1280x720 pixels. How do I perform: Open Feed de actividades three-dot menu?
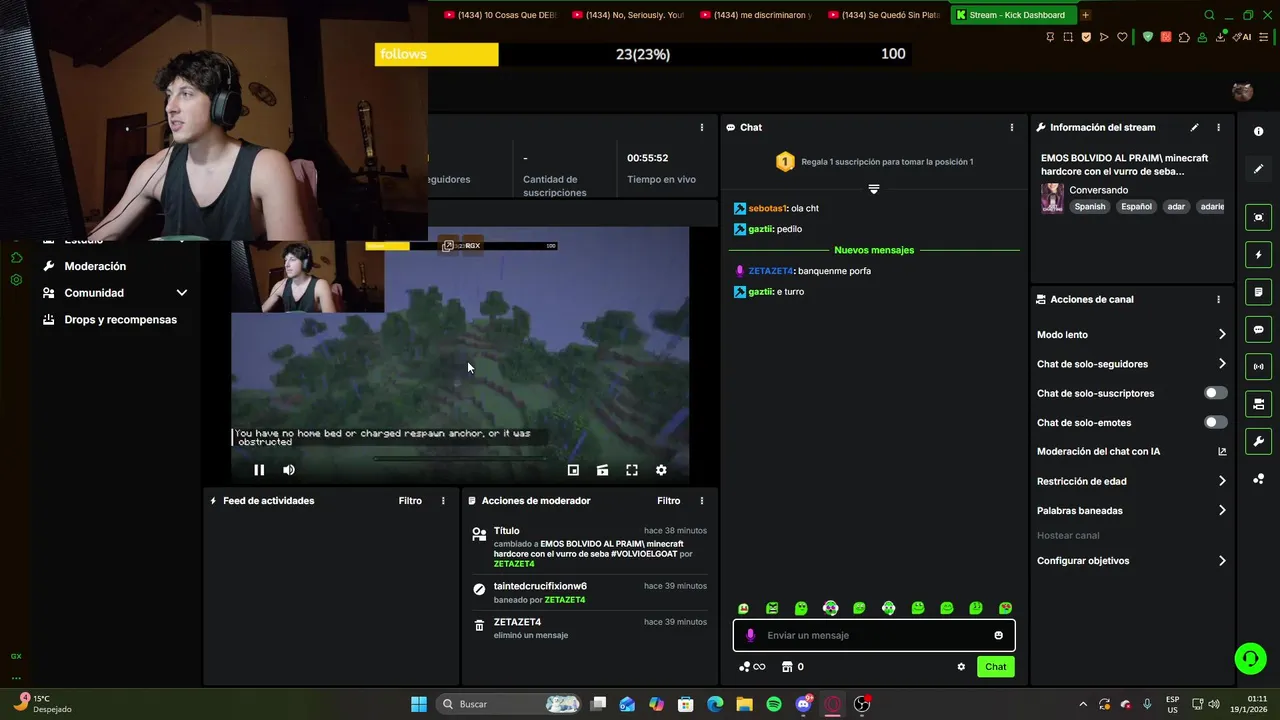pos(443,501)
